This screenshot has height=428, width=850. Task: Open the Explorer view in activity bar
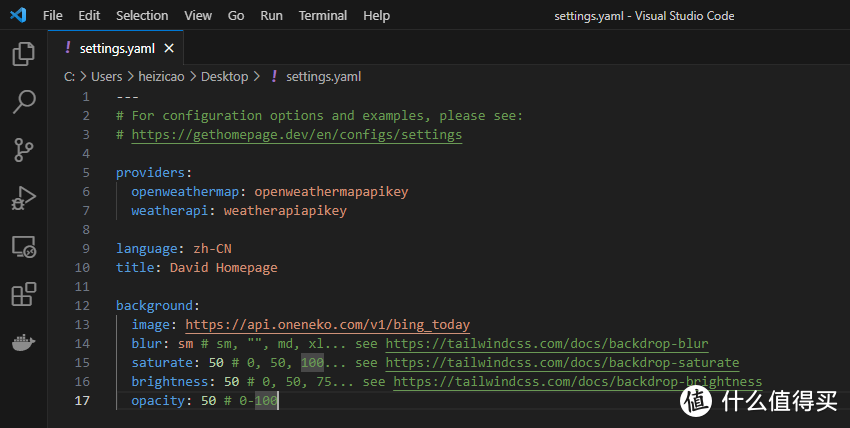point(23,54)
